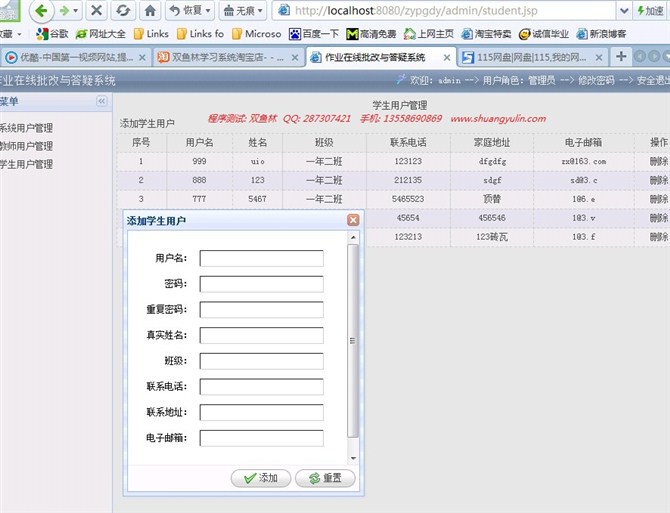Click the 真实姓名 input field
The width and height of the screenshot is (670, 513).
tap(262, 335)
